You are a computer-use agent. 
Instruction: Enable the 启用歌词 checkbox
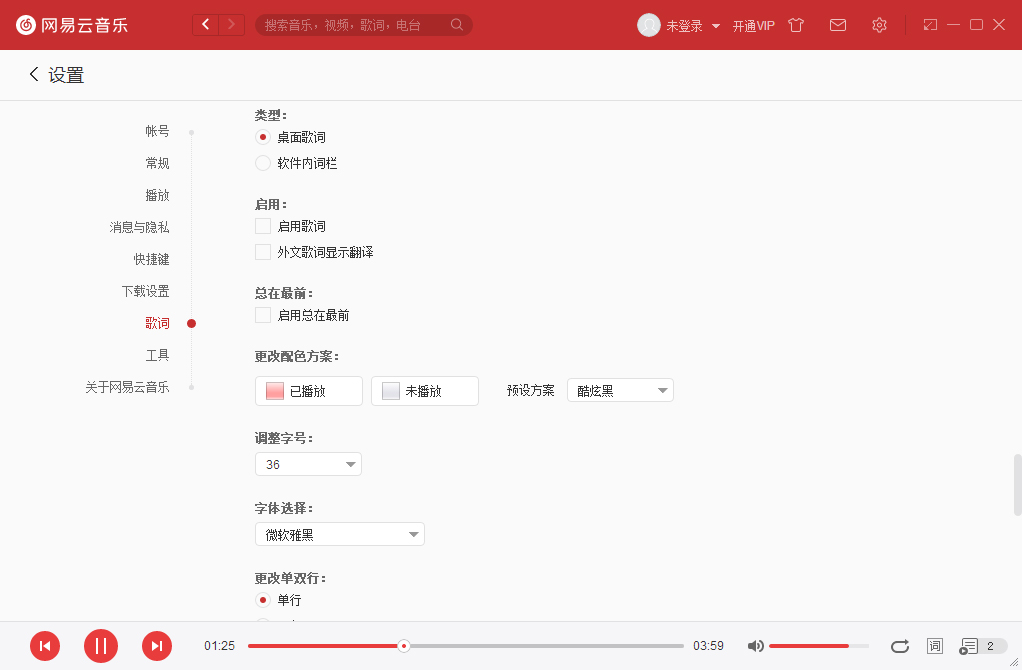(263, 227)
